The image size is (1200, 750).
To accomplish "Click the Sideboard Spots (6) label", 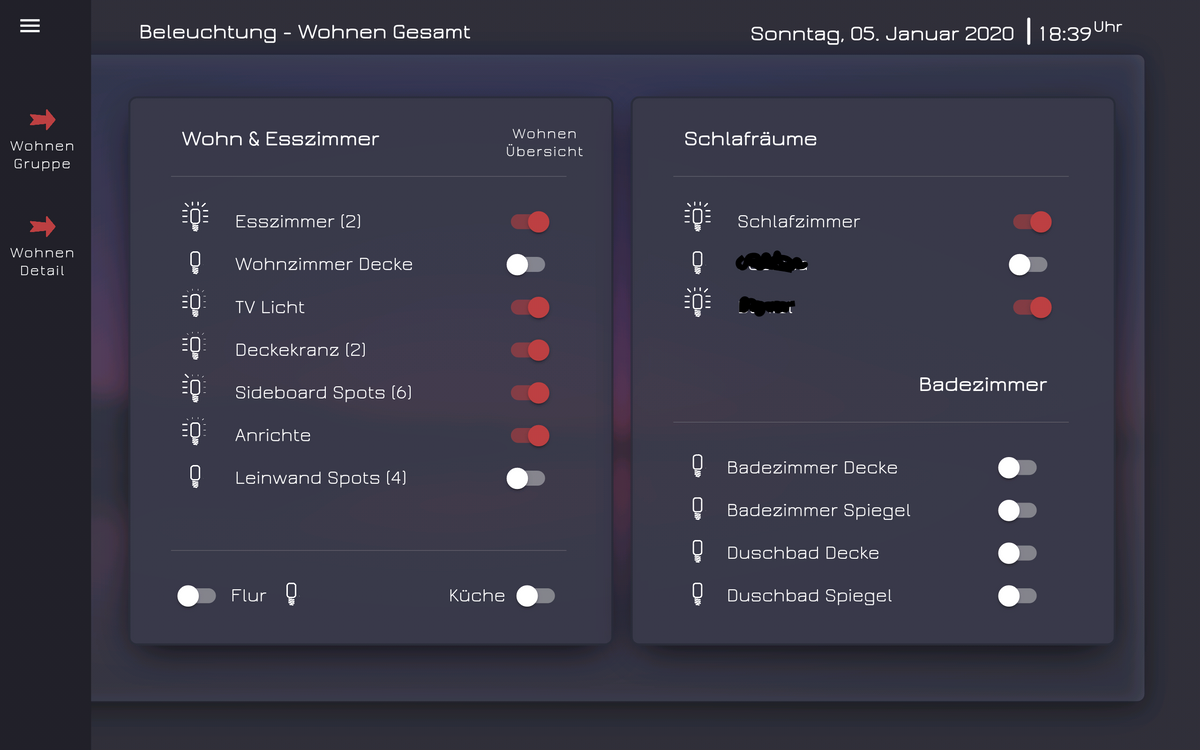I will pos(324,393).
